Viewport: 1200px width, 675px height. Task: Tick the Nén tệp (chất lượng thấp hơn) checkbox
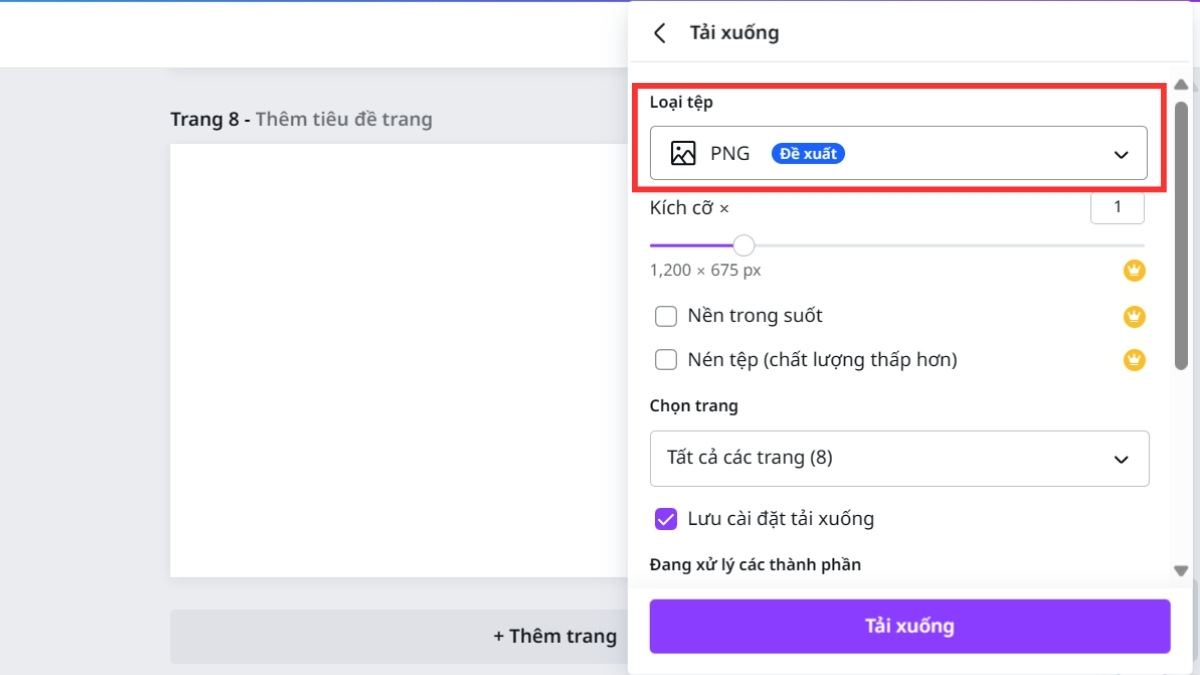click(x=666, y=360)
